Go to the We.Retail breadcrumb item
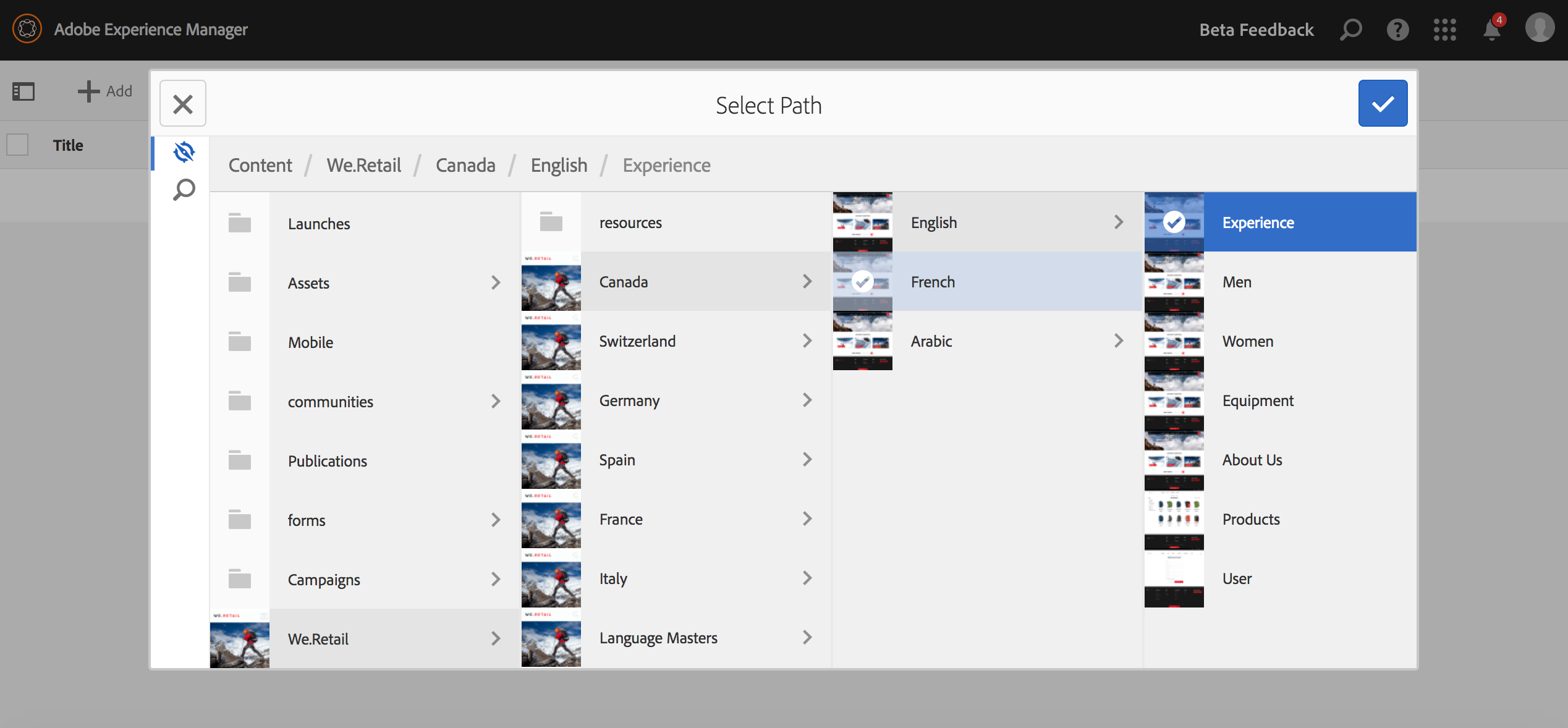The height and width of the screenshot is (728, 1568). [363, 165]
